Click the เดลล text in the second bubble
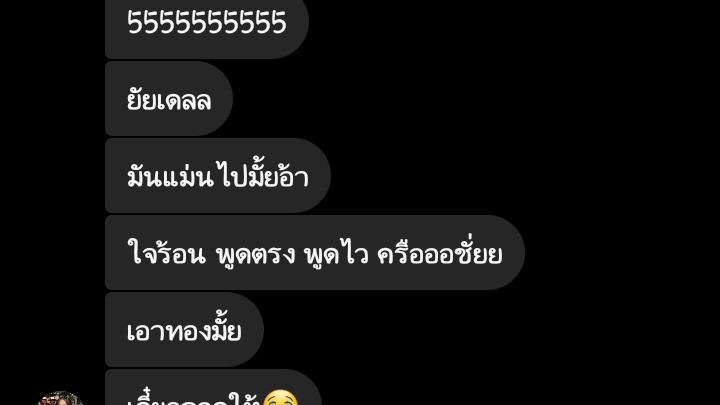The width and height of the screenshot is (720, 405). coord(184,101)
